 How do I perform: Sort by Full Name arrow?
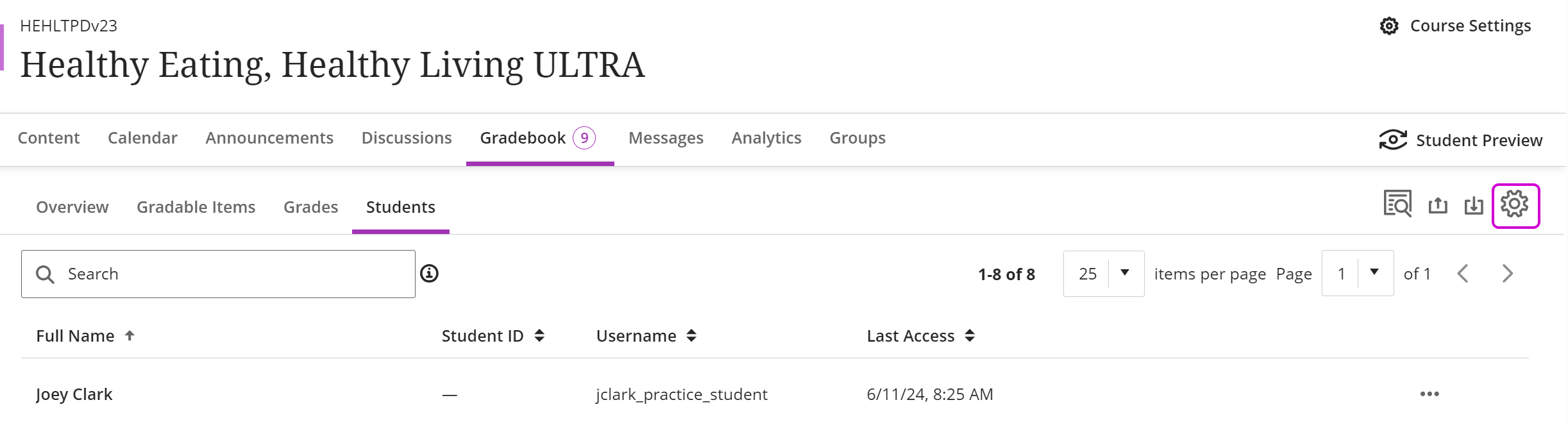click(x=130, y=335)
